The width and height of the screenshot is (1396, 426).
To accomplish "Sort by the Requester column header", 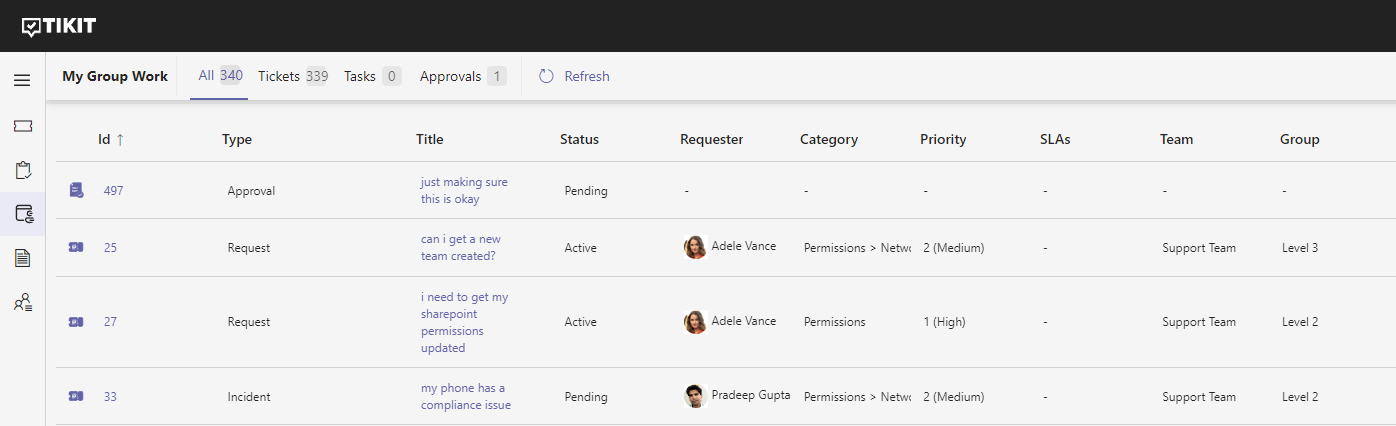I will 712,140.
